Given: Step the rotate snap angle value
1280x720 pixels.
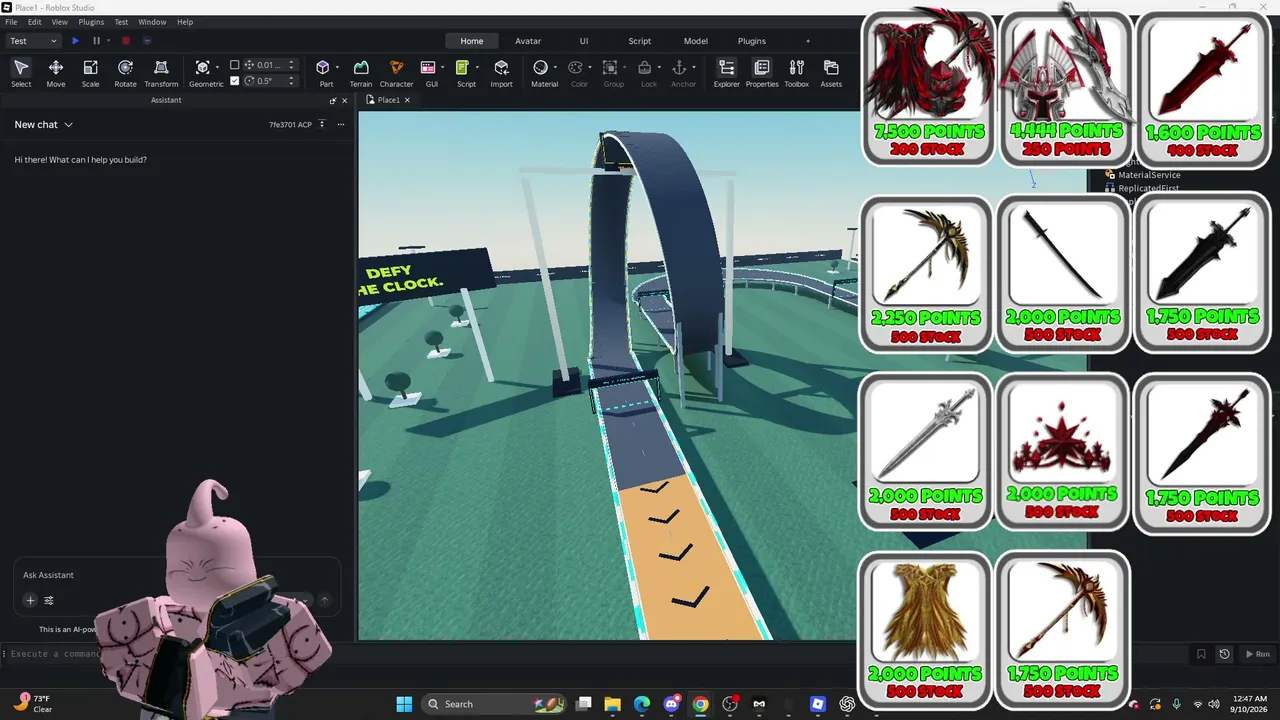Looking at the screenshot, I should point(291,81).
